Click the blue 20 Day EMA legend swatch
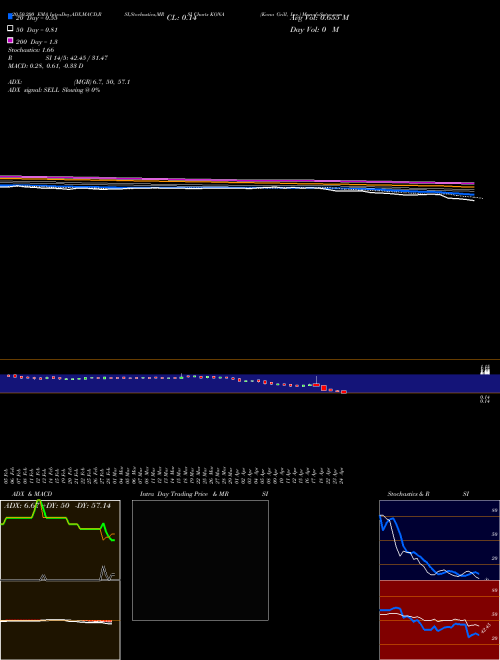This screenshot has width=500, height=660. (10, 16)
